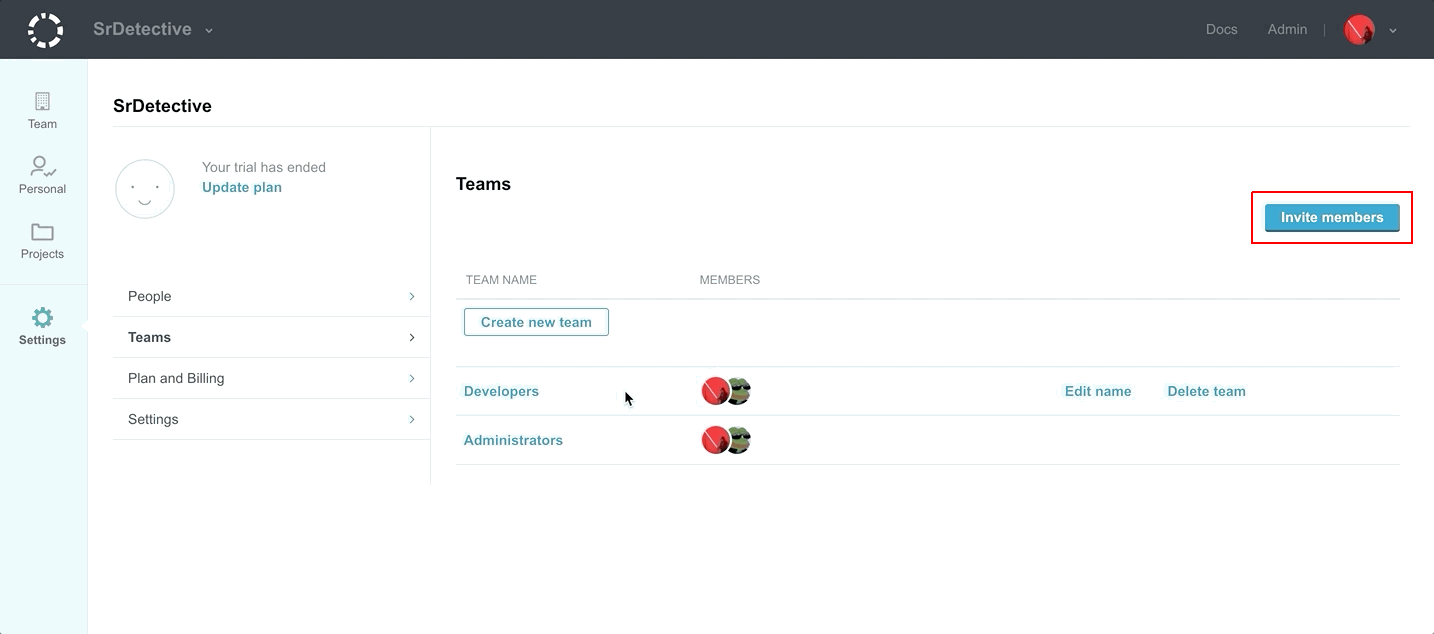Click the Invite members button
The width and height of the screenshot is (1434, 634).
click(x=1332, y=217)
